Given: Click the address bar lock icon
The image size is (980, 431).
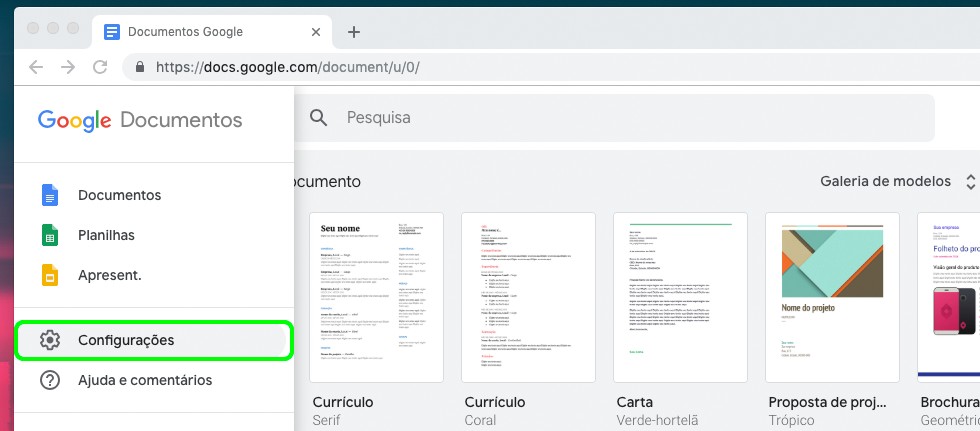Looking at the screenshot, I should (140, 67).
